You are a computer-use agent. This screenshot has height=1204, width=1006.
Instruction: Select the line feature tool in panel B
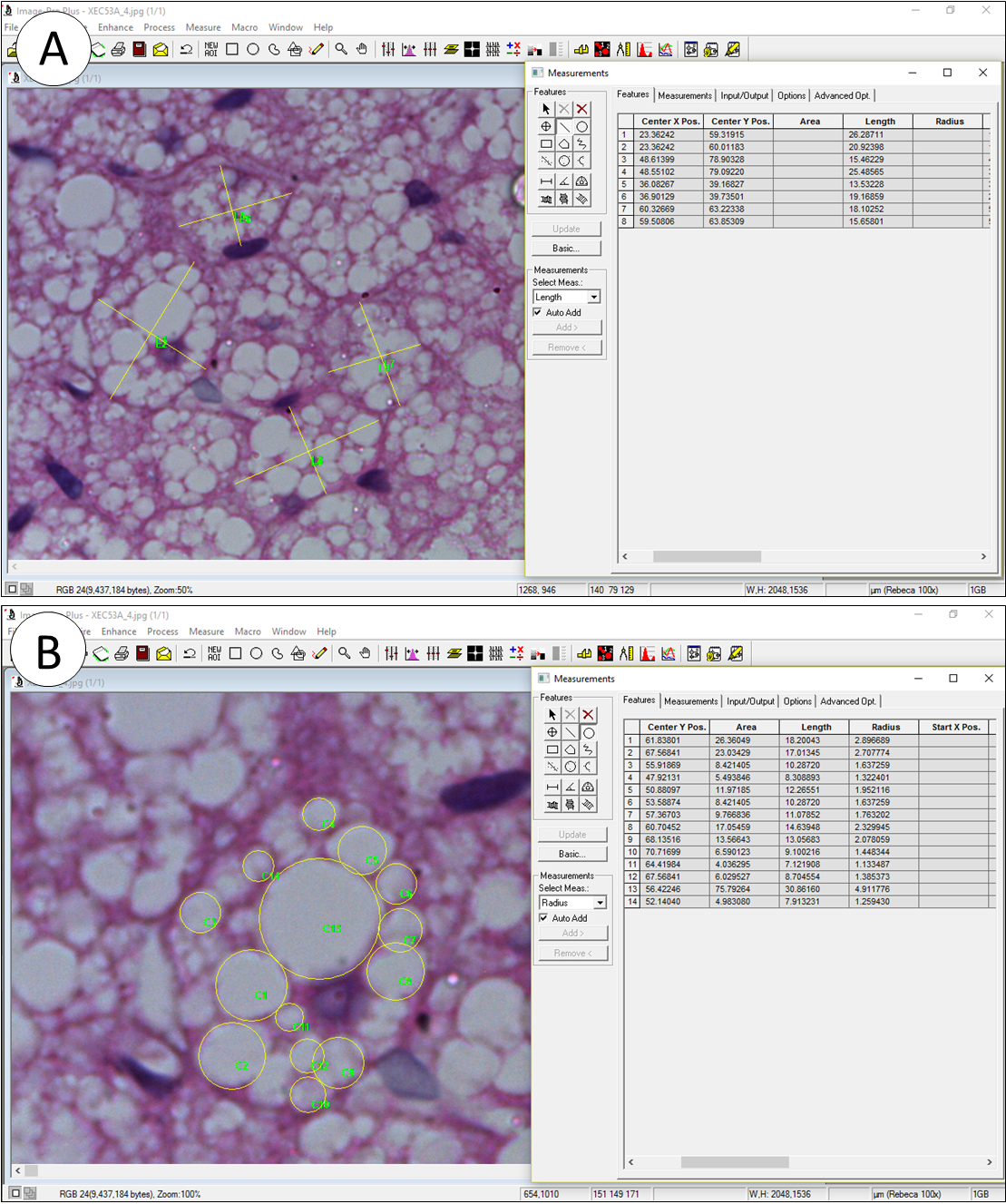pyautogui.click(x=571, y=732)
